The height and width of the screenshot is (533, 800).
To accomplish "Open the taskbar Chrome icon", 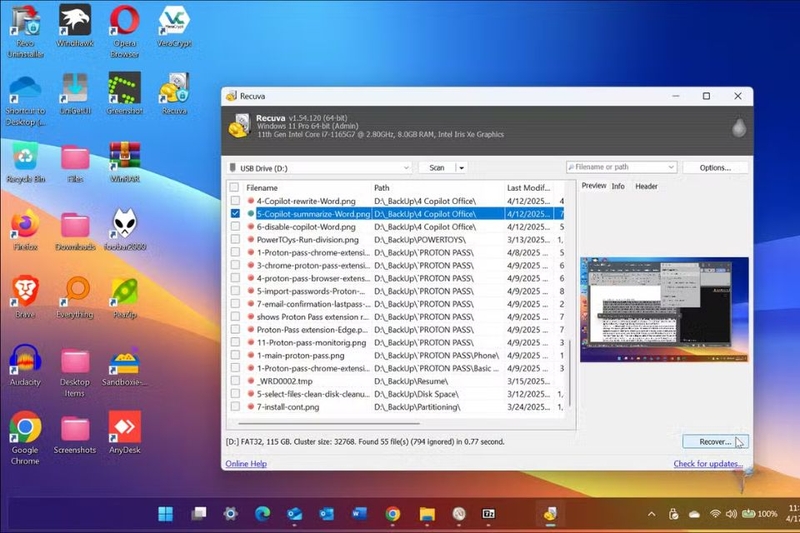I will coord(392,514).
